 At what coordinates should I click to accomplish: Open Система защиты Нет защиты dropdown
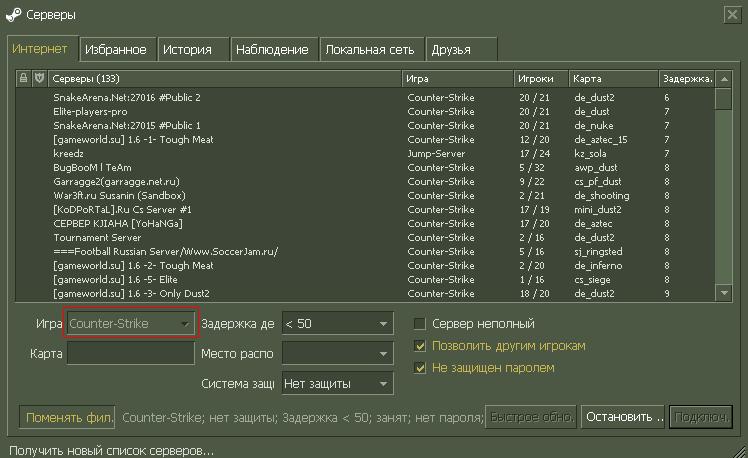[x=338, y=384]
